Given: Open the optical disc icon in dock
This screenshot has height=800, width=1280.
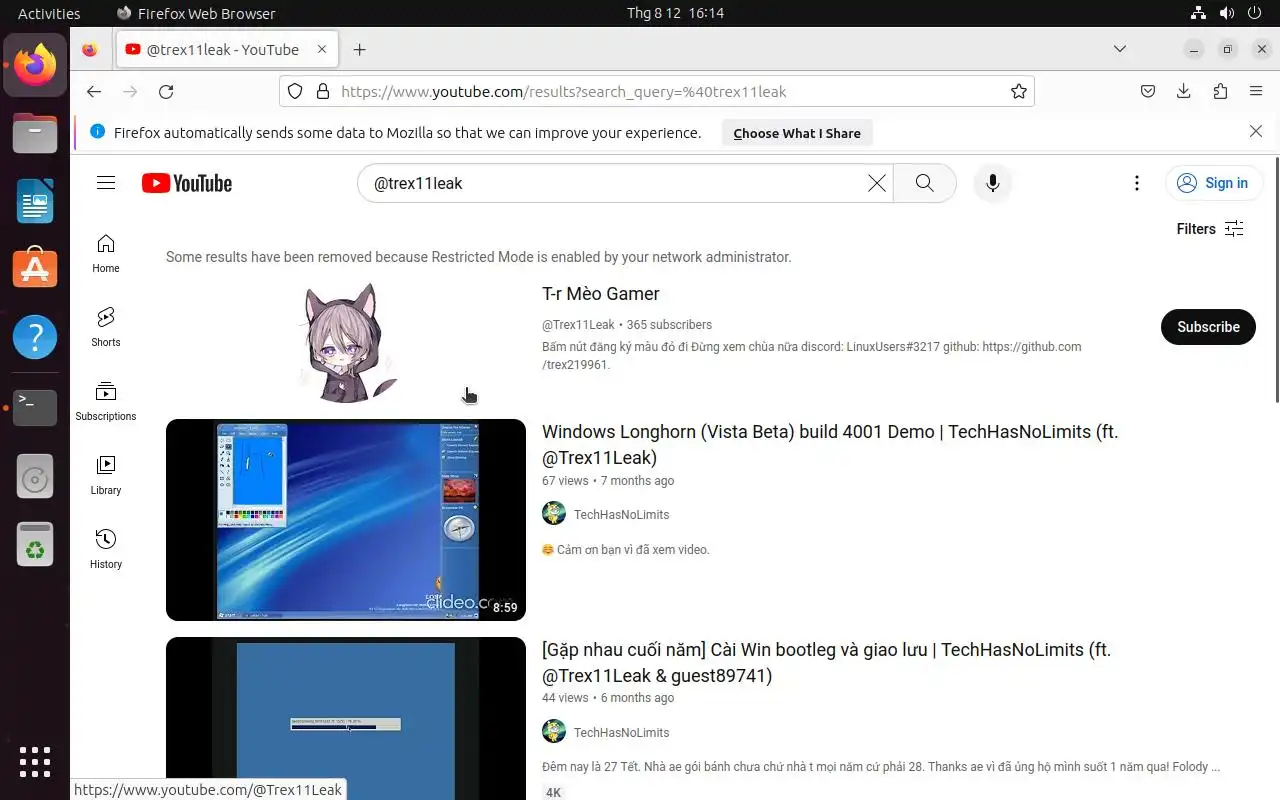Looking at the screenshot, I should tap(35, 477).
